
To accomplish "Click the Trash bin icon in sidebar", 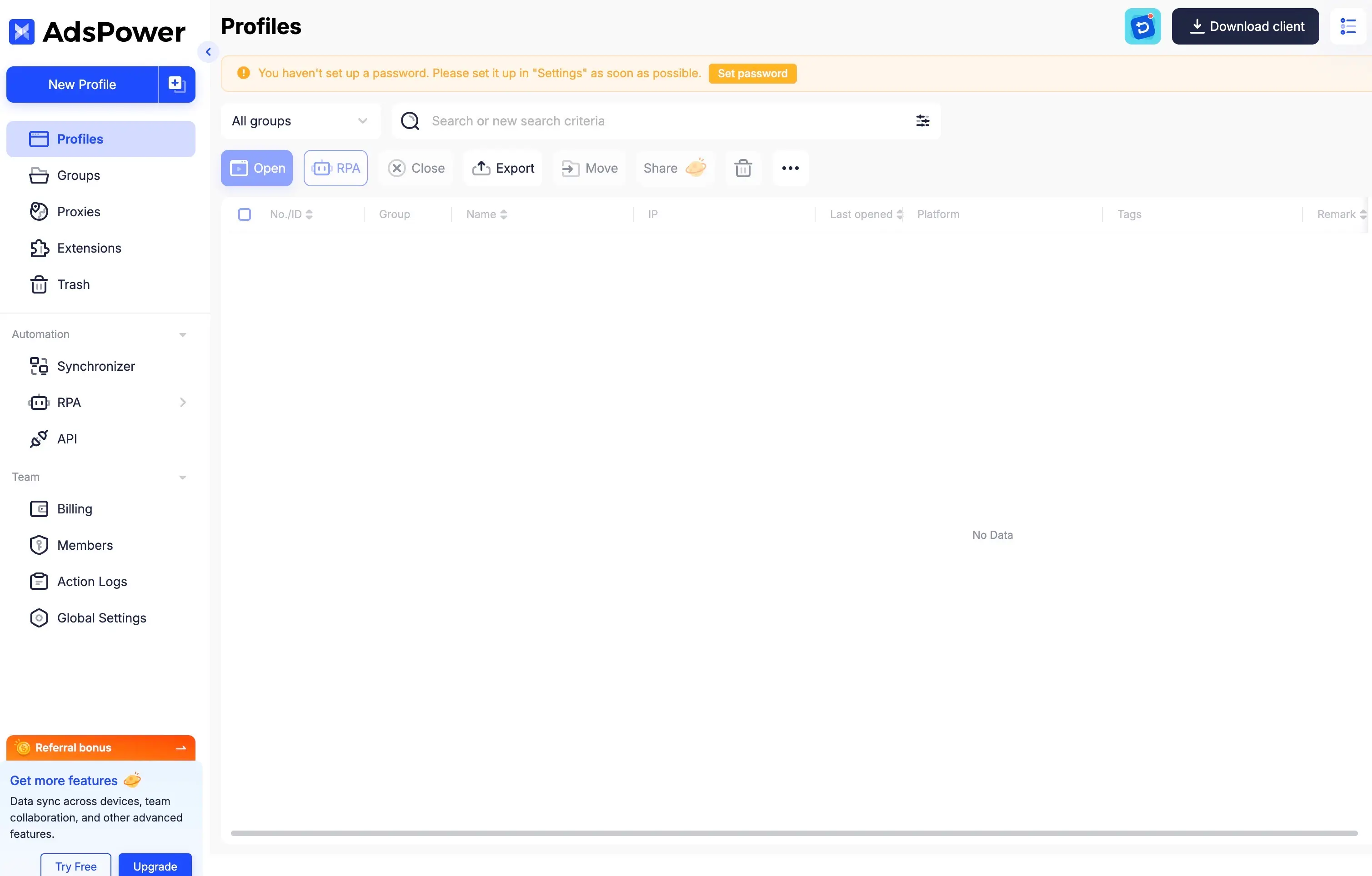I will (x=39, y=284).
